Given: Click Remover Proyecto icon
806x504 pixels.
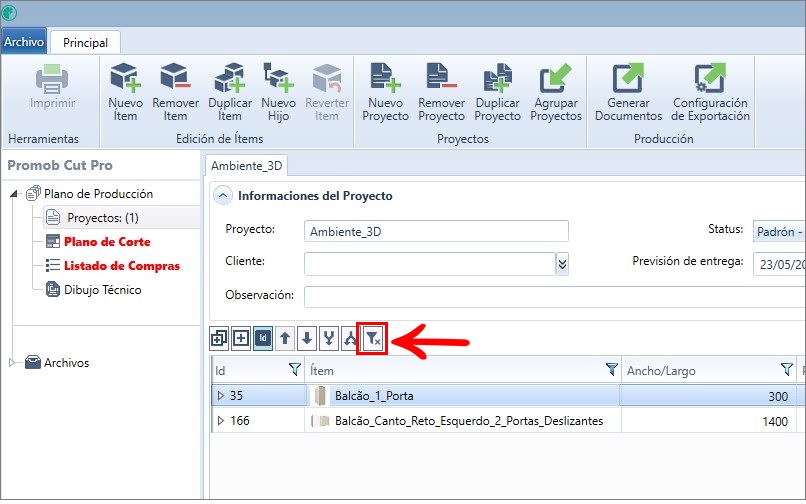Looking at the screenshot, I should [x=441, y=77].
